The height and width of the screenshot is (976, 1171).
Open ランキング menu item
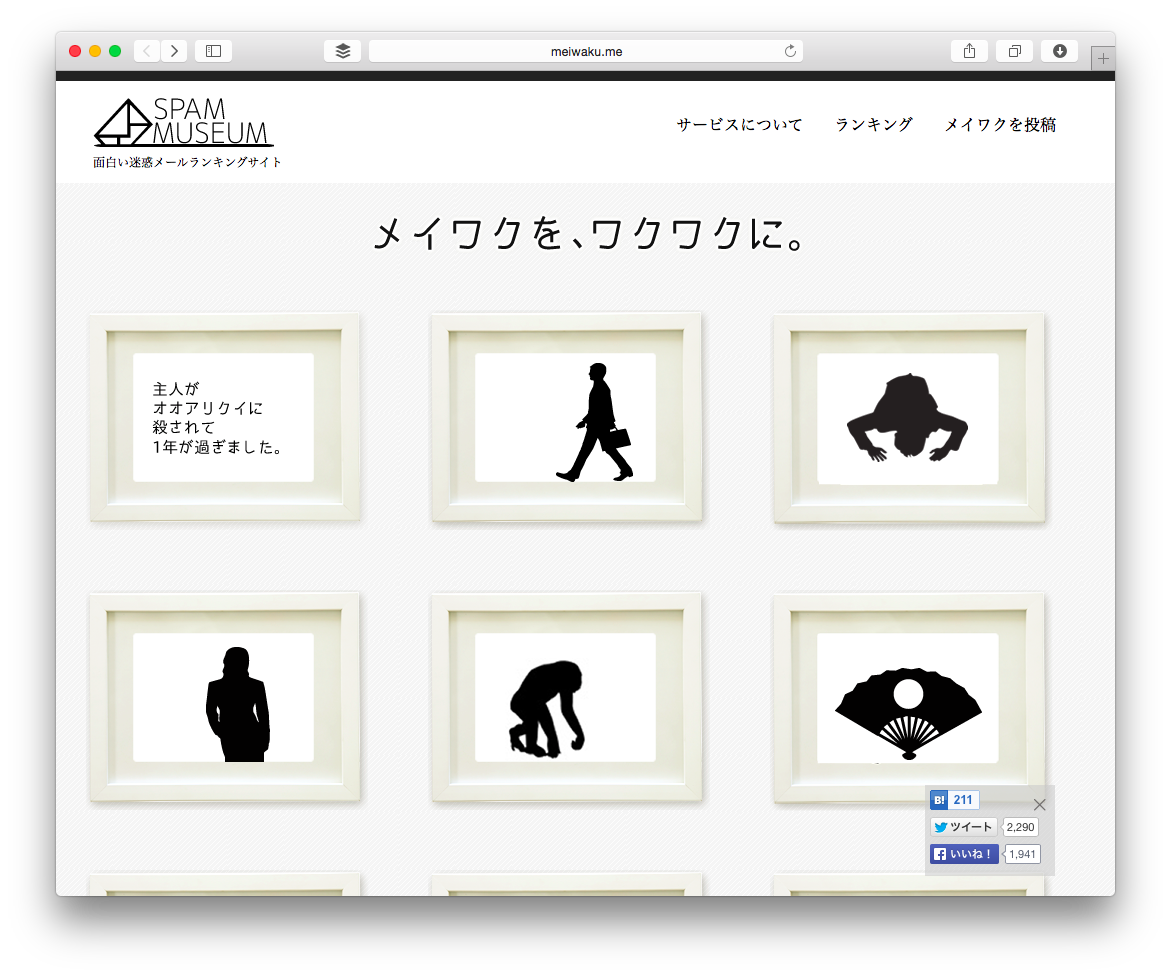tap(874, 125)
